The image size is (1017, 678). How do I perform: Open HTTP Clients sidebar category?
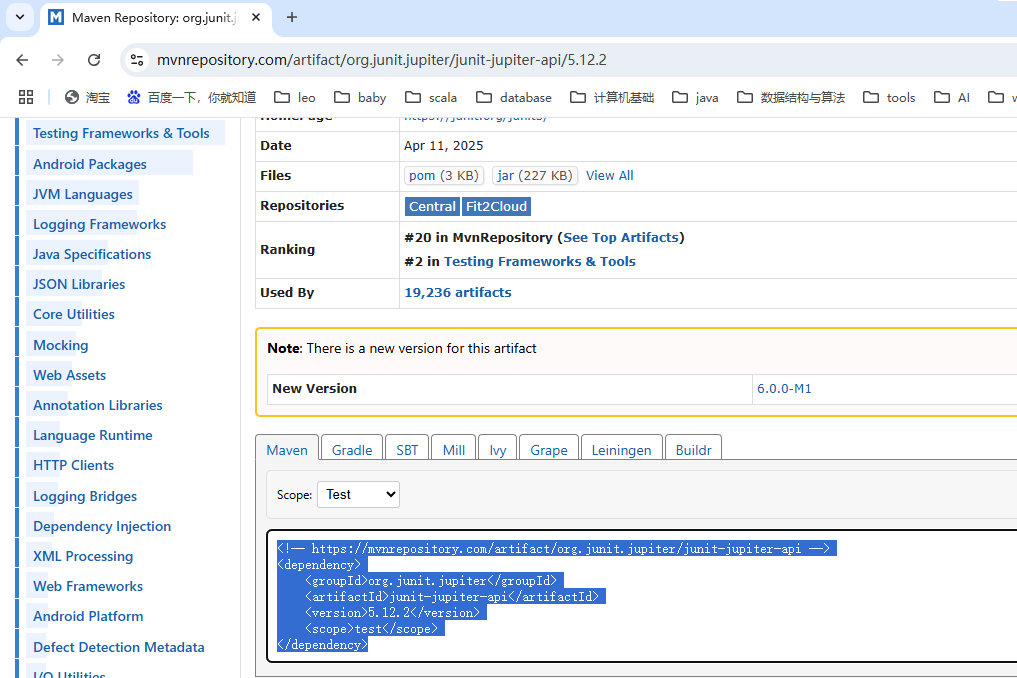pos(73,465)
